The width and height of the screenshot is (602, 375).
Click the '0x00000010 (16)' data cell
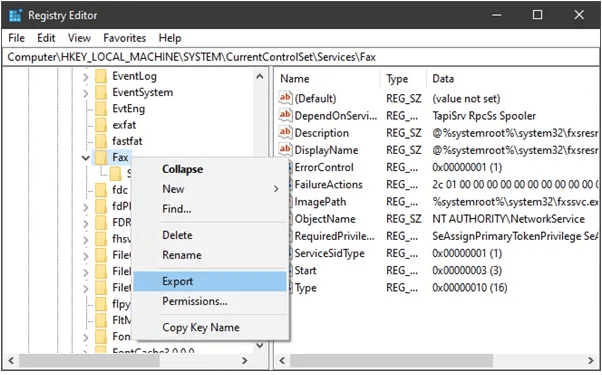[x=470, y=287]
